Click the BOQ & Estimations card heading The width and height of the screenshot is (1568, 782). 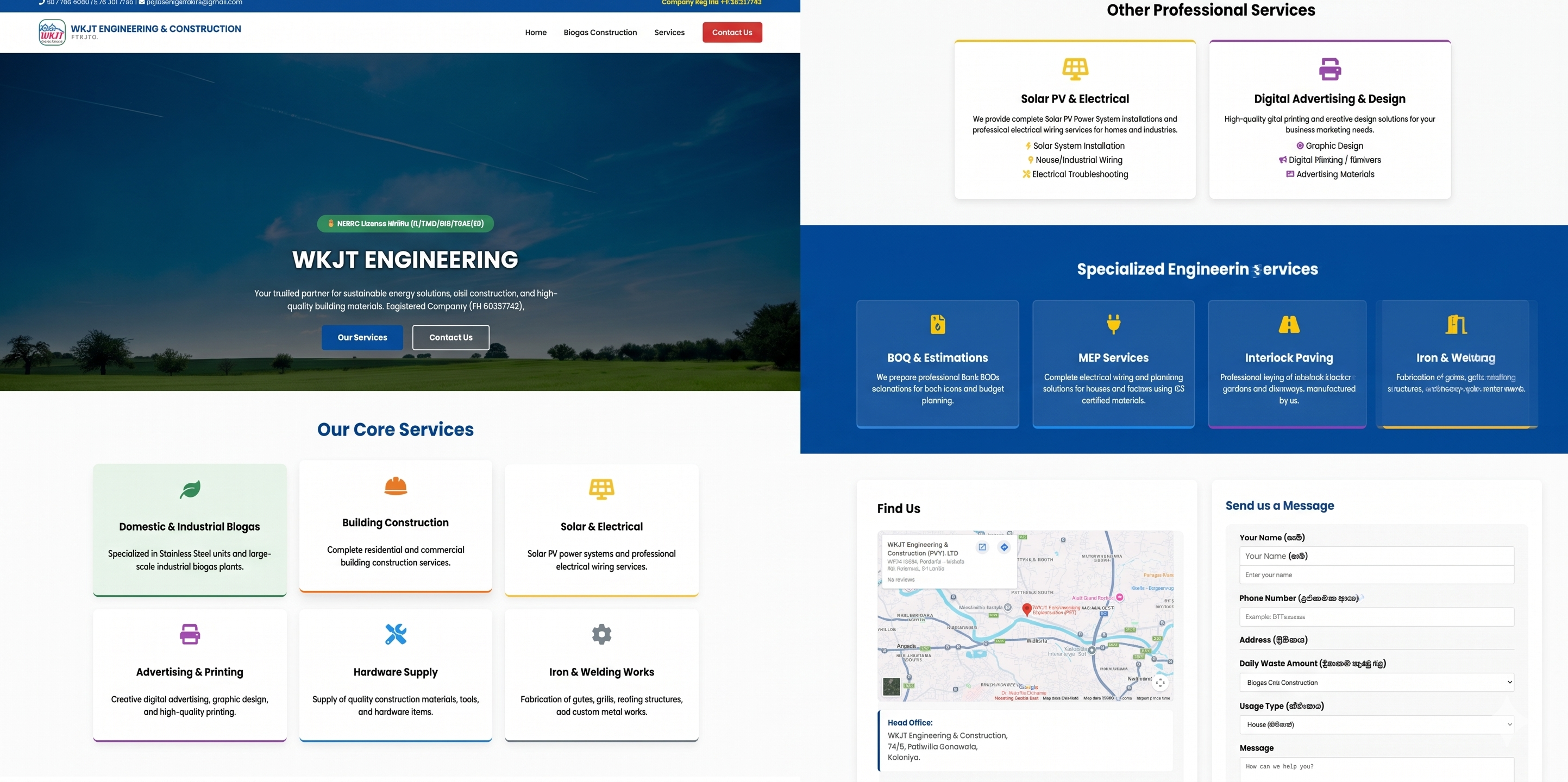pos(937,358)
